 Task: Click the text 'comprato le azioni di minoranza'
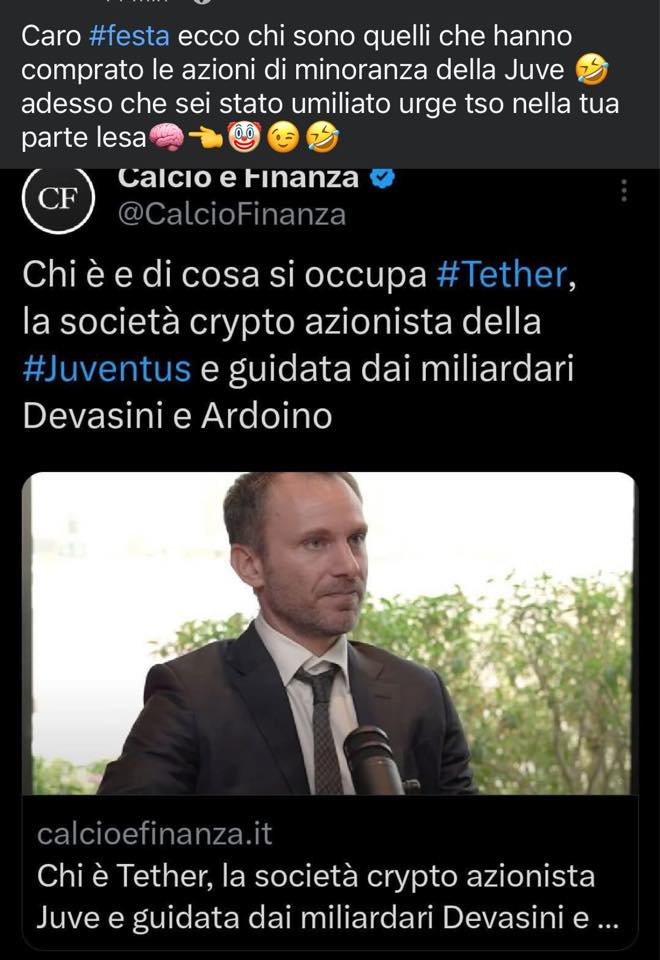tap(192, 70)
